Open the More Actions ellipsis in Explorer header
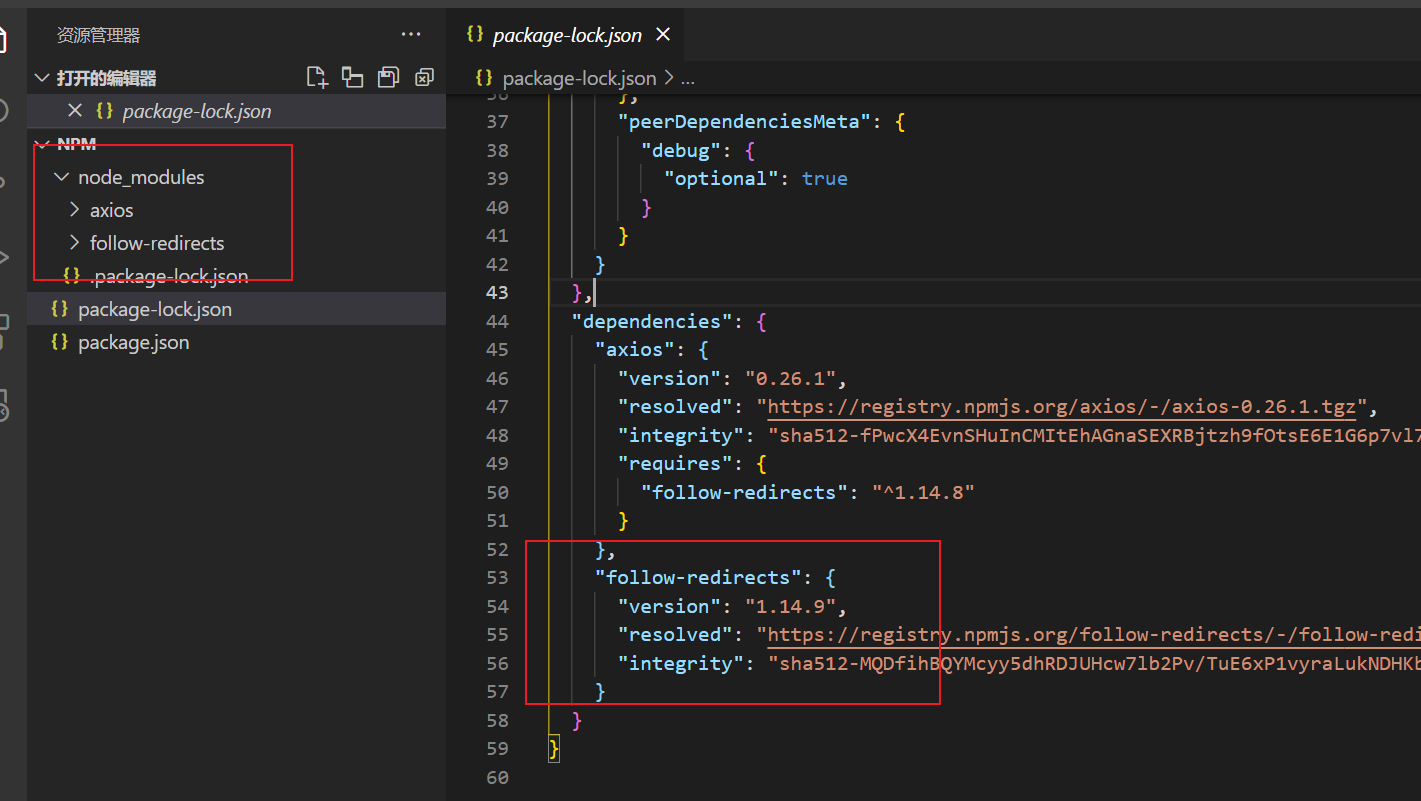The image size is (1421, 801). click(x=411, y=33)
